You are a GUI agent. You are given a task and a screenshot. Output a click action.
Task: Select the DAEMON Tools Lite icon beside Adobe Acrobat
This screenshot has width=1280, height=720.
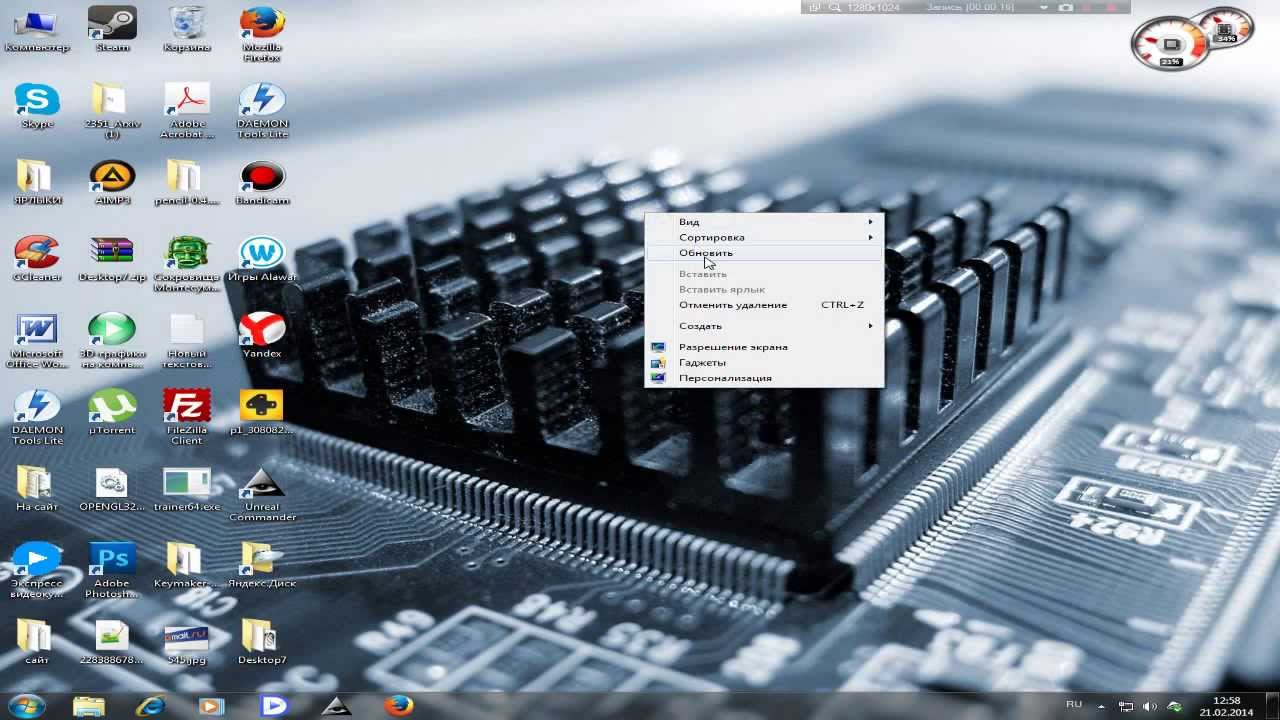pyautogui.click(x=262, y=111)
